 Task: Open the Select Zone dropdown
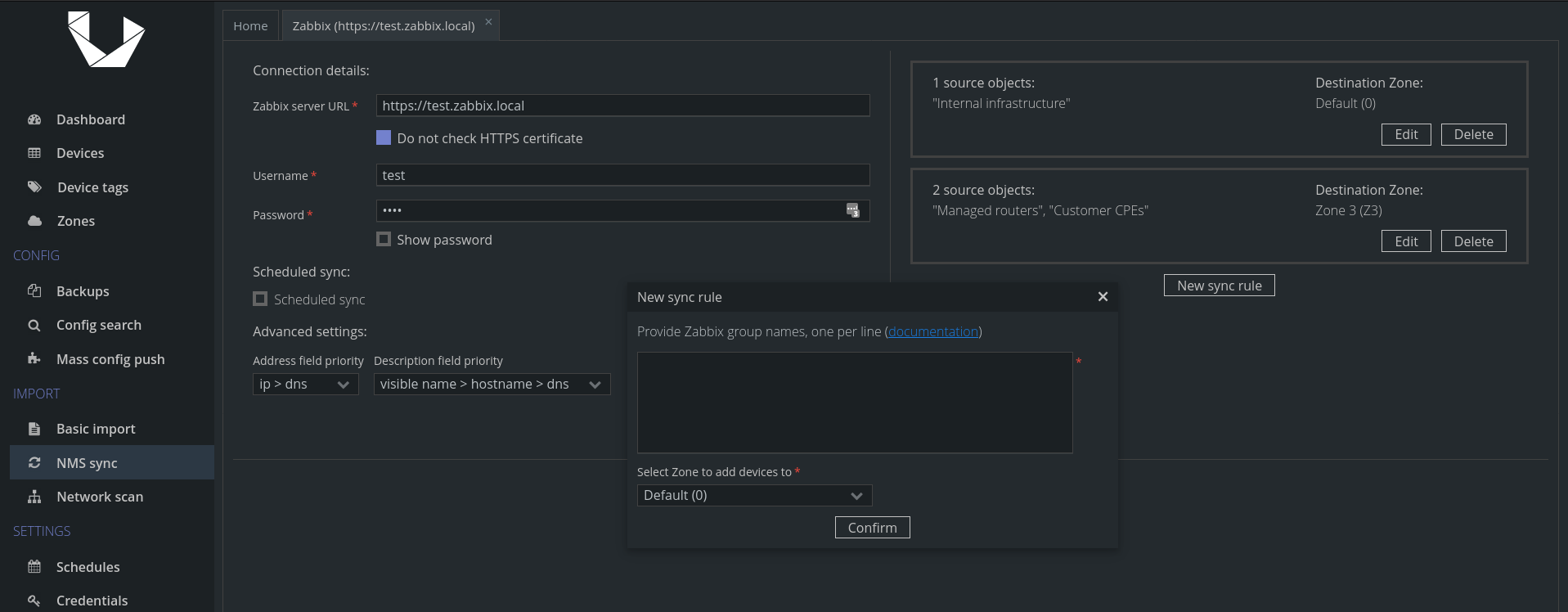click(755, 496)
